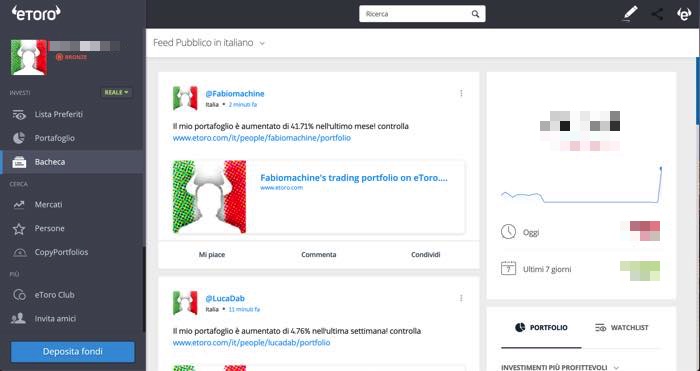Screen dimensions: 700x371
Task: Click the CopyPortfolios icon
Action: point(19,252)
